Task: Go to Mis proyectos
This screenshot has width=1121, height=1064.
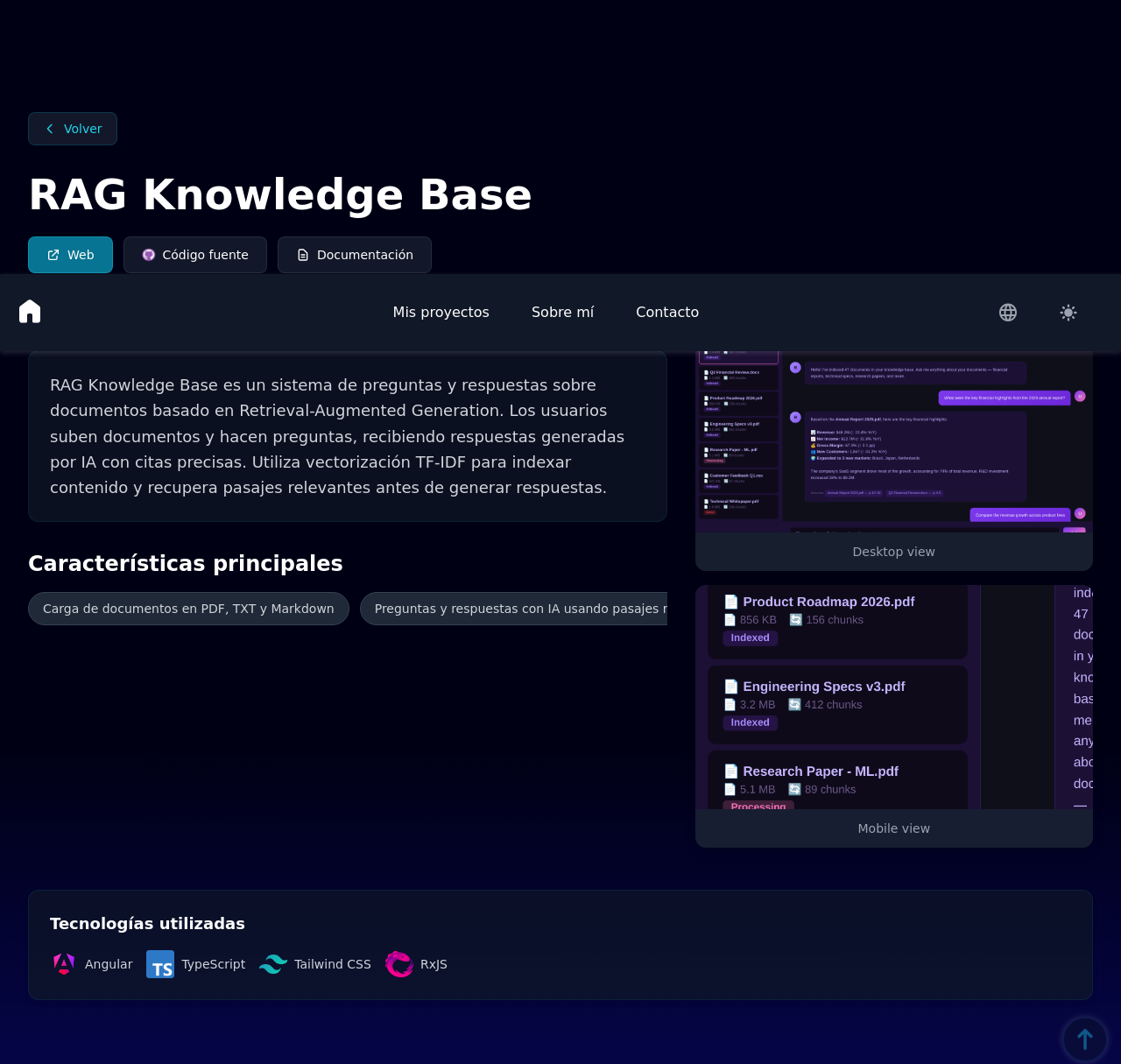Action: click(441, 313)
